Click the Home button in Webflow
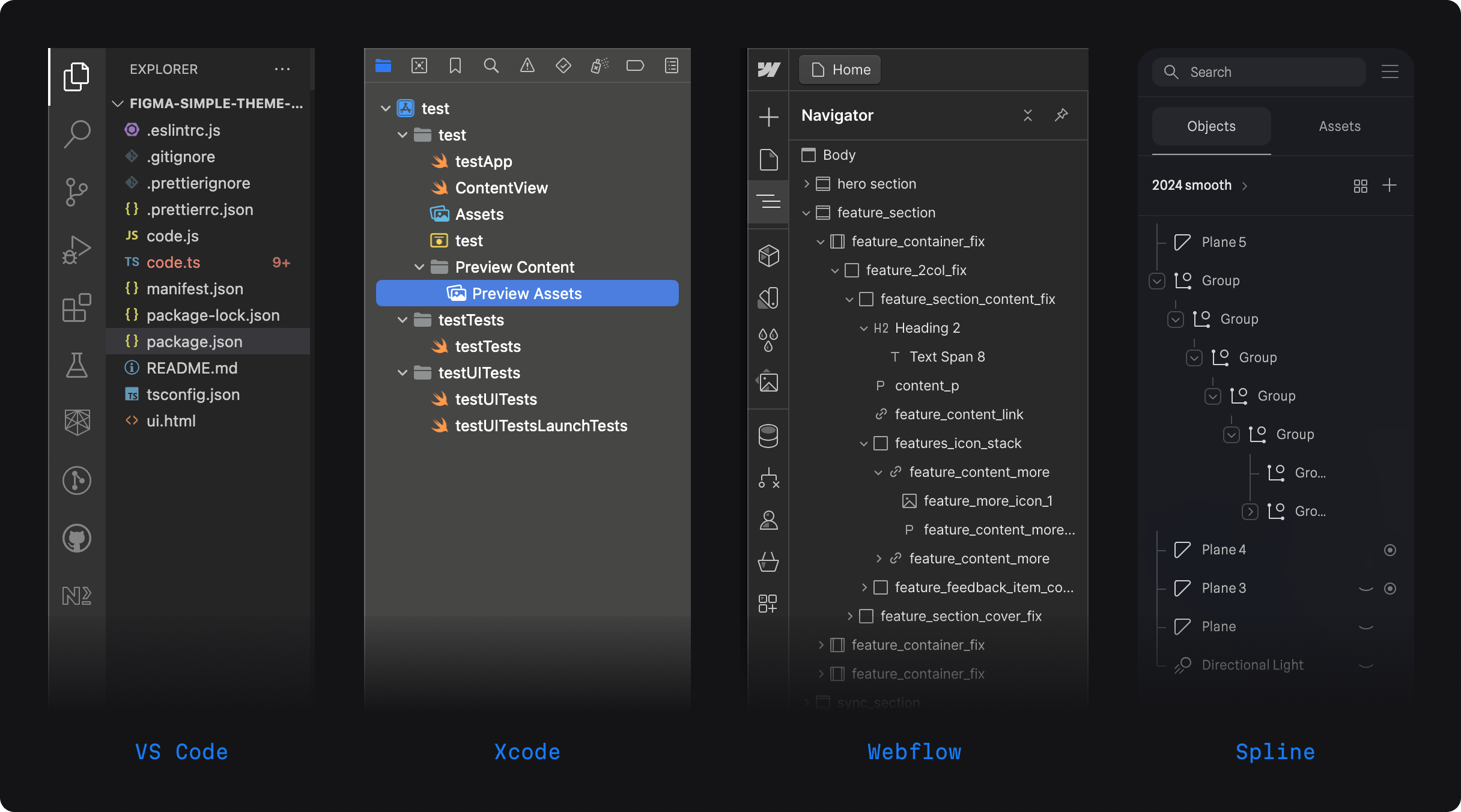This screenshot has width=1461, height=812. point(839,70)
